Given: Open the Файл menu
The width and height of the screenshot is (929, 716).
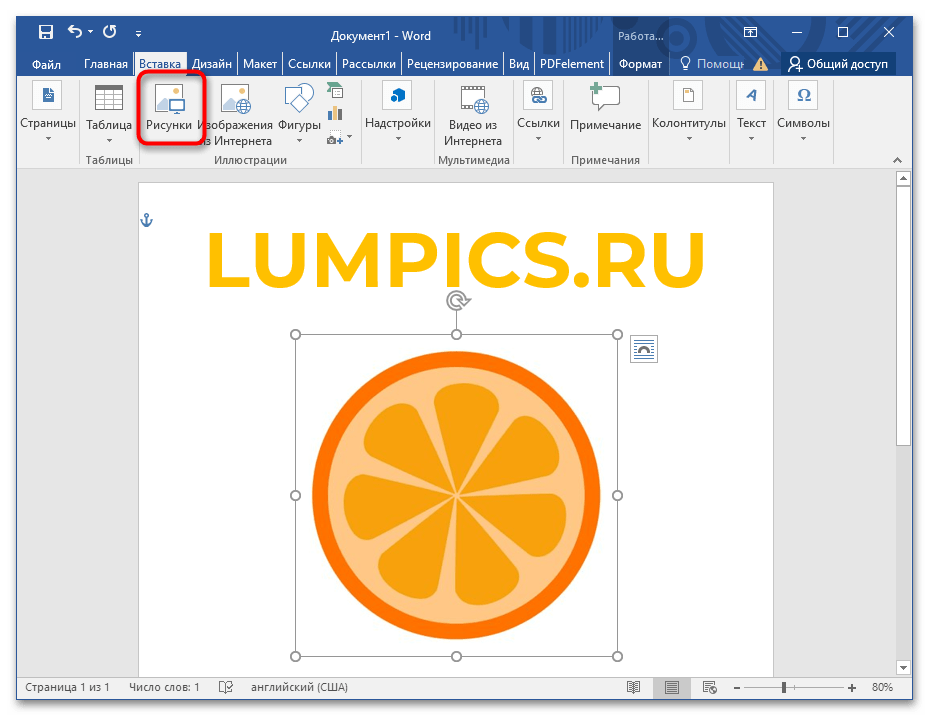Looking at the screenshot, I should (46, 64).
